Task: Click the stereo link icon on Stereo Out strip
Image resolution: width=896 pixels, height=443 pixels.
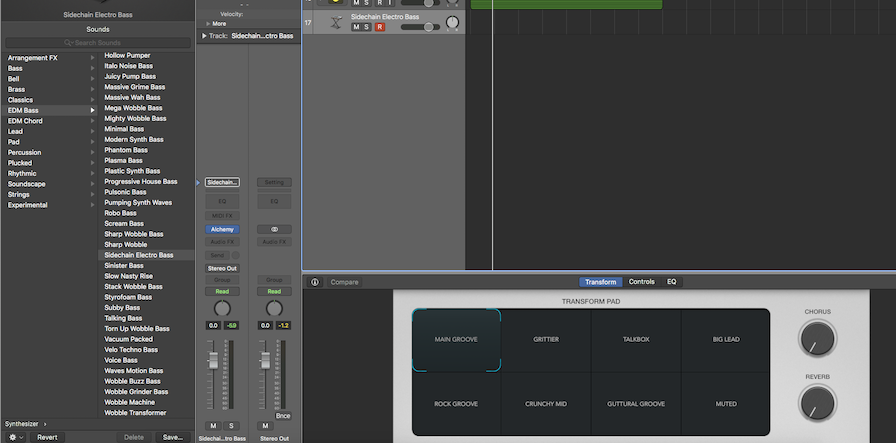Action: (274, 229)
